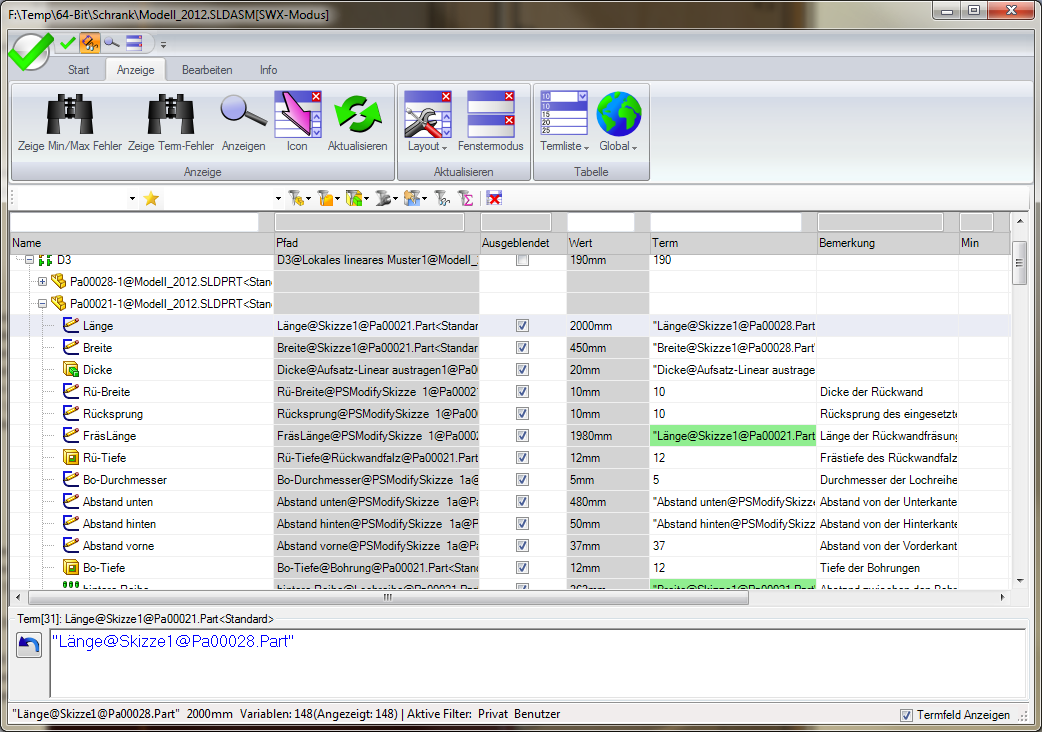Click the yellow star favorite icon
Screen dimensions: 1042x732
(x=151, y=199)
